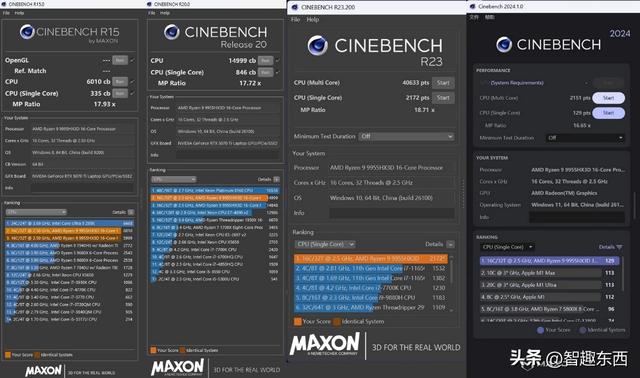Image resolution: width=640 pixels, height=378 pixels.
Task: Run the OpenGL test in Cinebench R15
Action: pos(120,60)
